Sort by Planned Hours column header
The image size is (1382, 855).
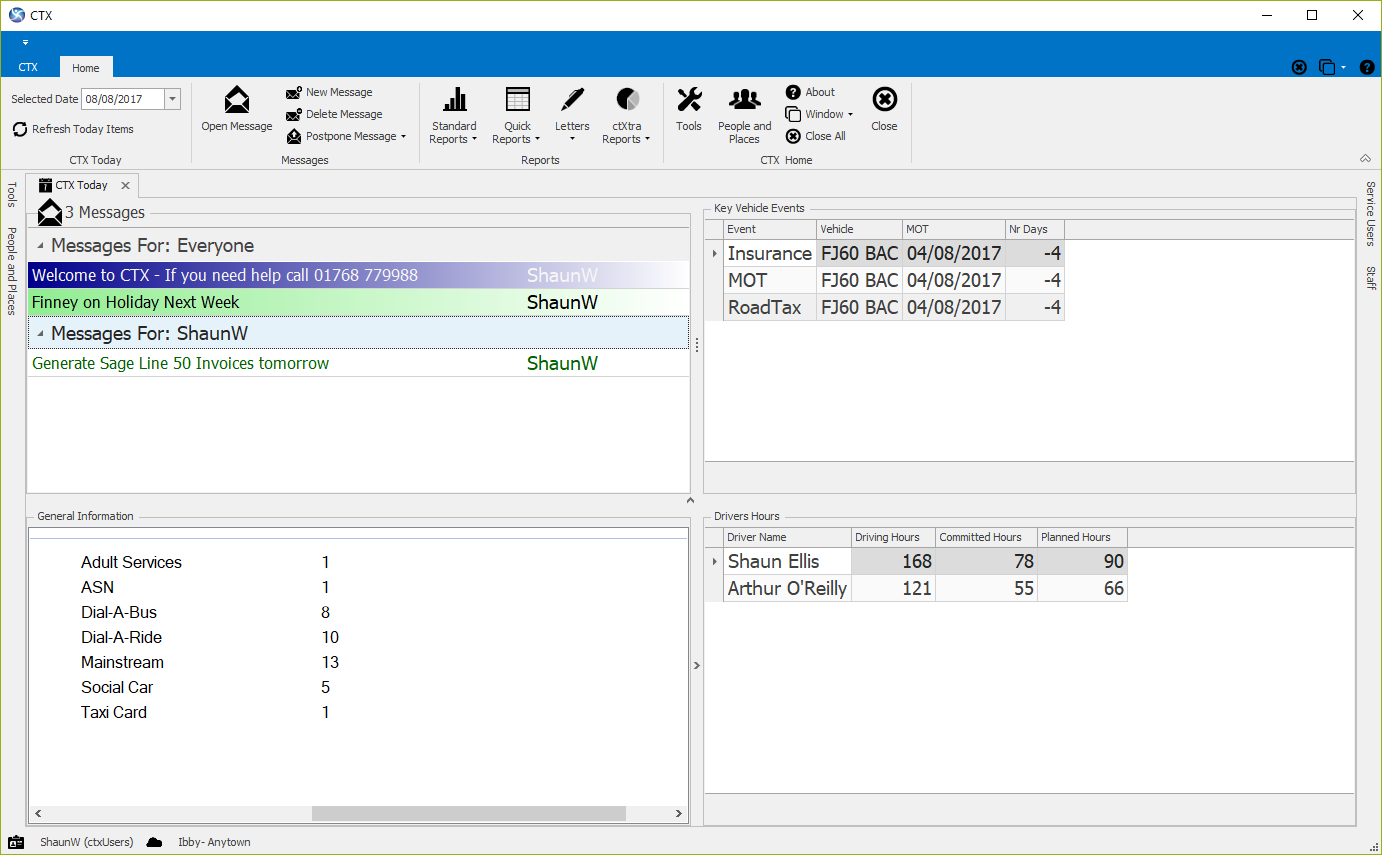pos(1082,537)
